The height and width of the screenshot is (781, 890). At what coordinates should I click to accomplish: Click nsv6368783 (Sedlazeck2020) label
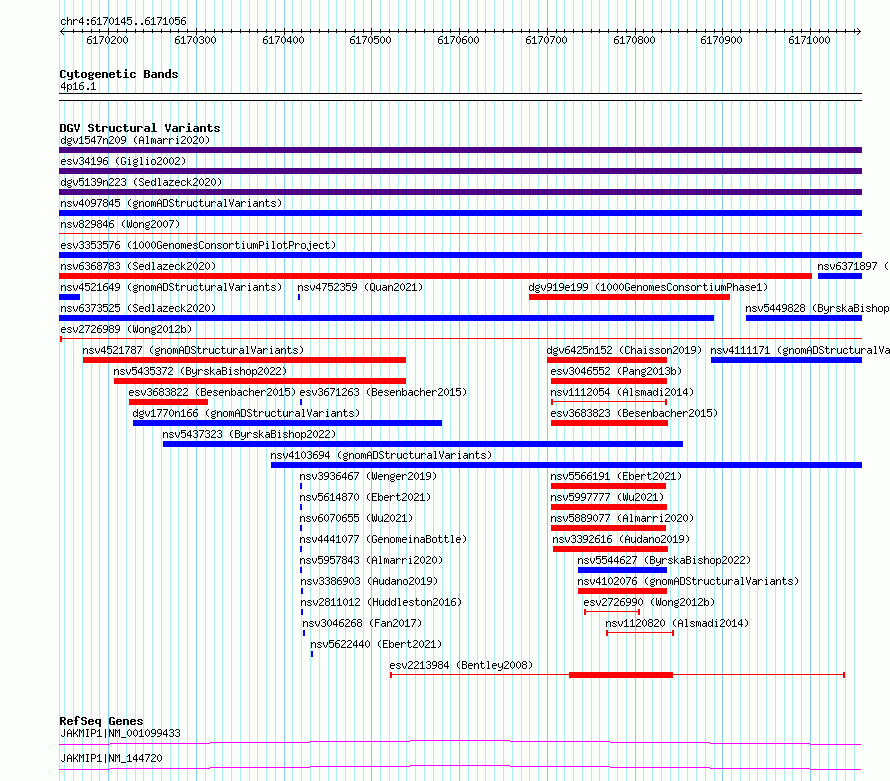[x=138, y=266]
